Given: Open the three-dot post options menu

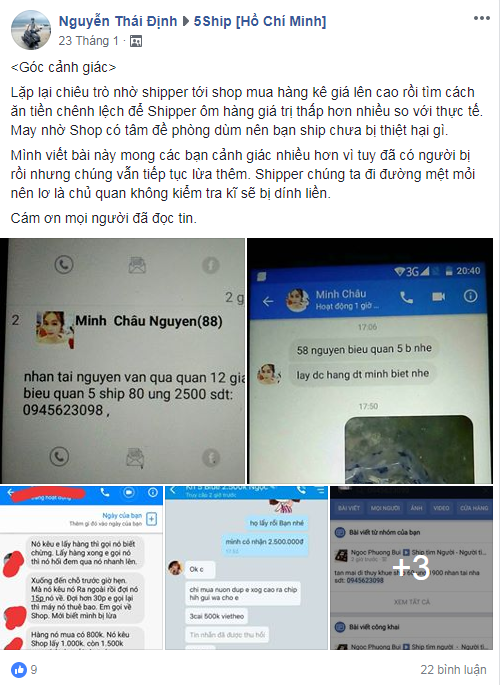Looking at the screenshot, I should (482, 18).
